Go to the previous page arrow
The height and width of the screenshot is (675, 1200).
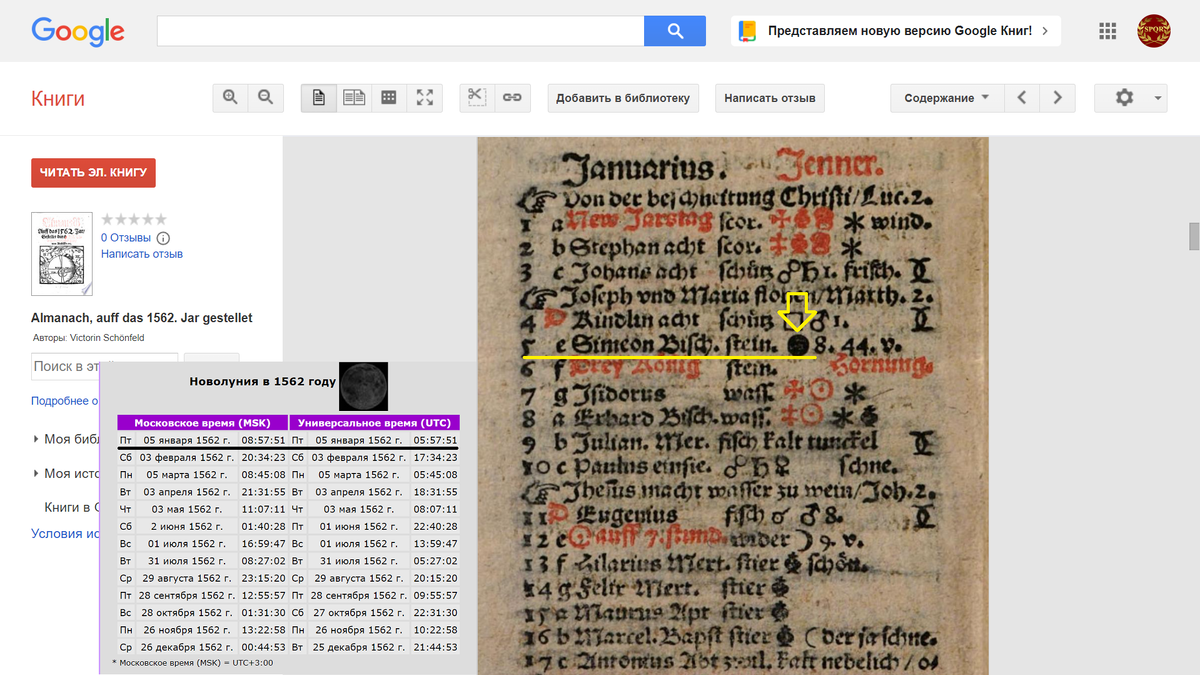1021,98
